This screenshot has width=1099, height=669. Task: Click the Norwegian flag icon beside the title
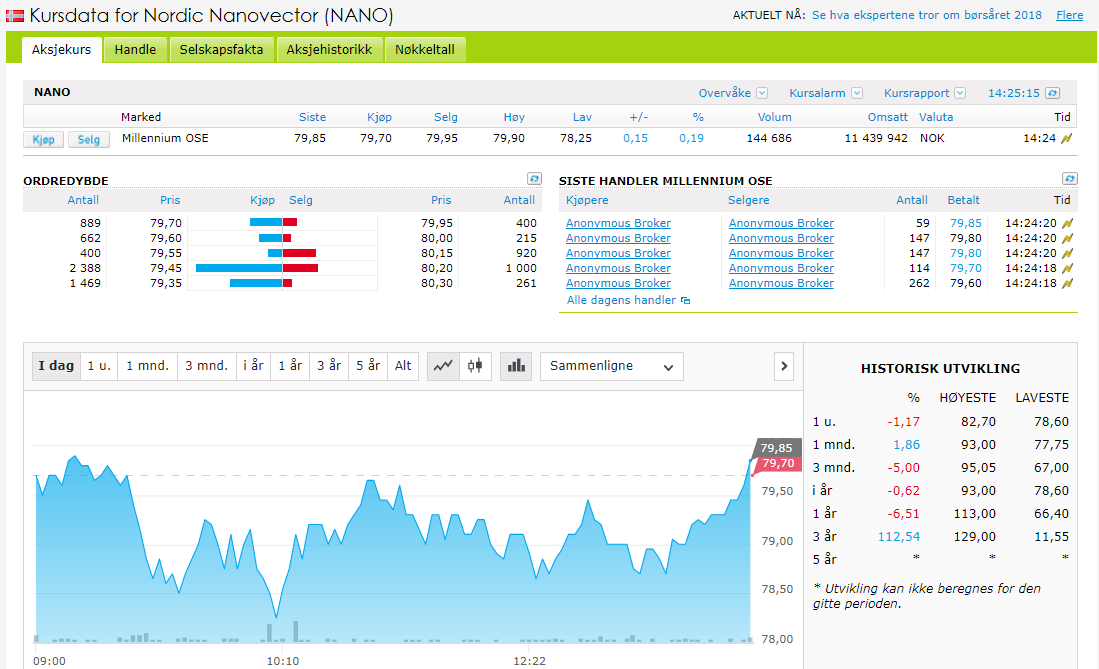click(15, 15)
